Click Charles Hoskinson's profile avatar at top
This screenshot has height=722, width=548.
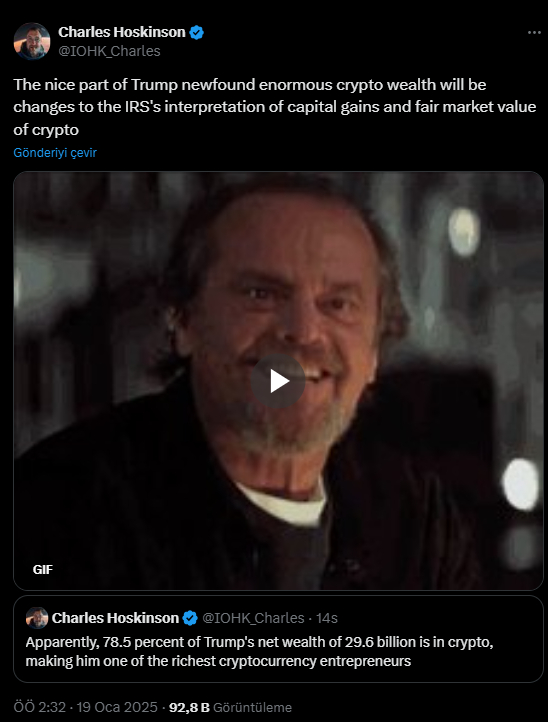[x=32, y=41]
